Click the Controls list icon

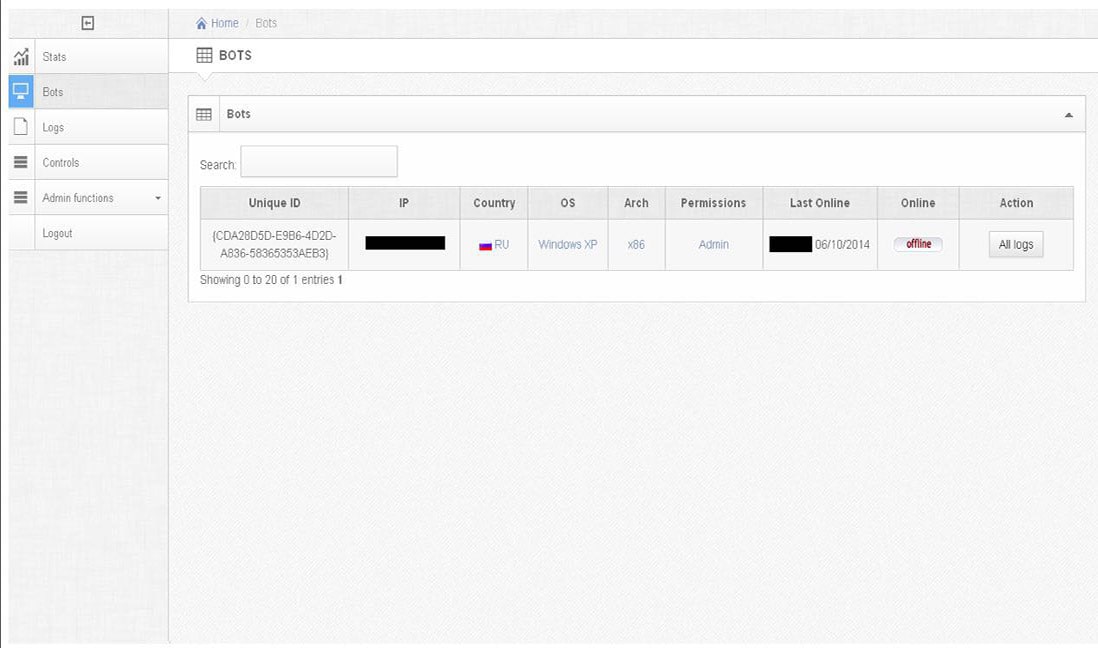pos(20,161)
